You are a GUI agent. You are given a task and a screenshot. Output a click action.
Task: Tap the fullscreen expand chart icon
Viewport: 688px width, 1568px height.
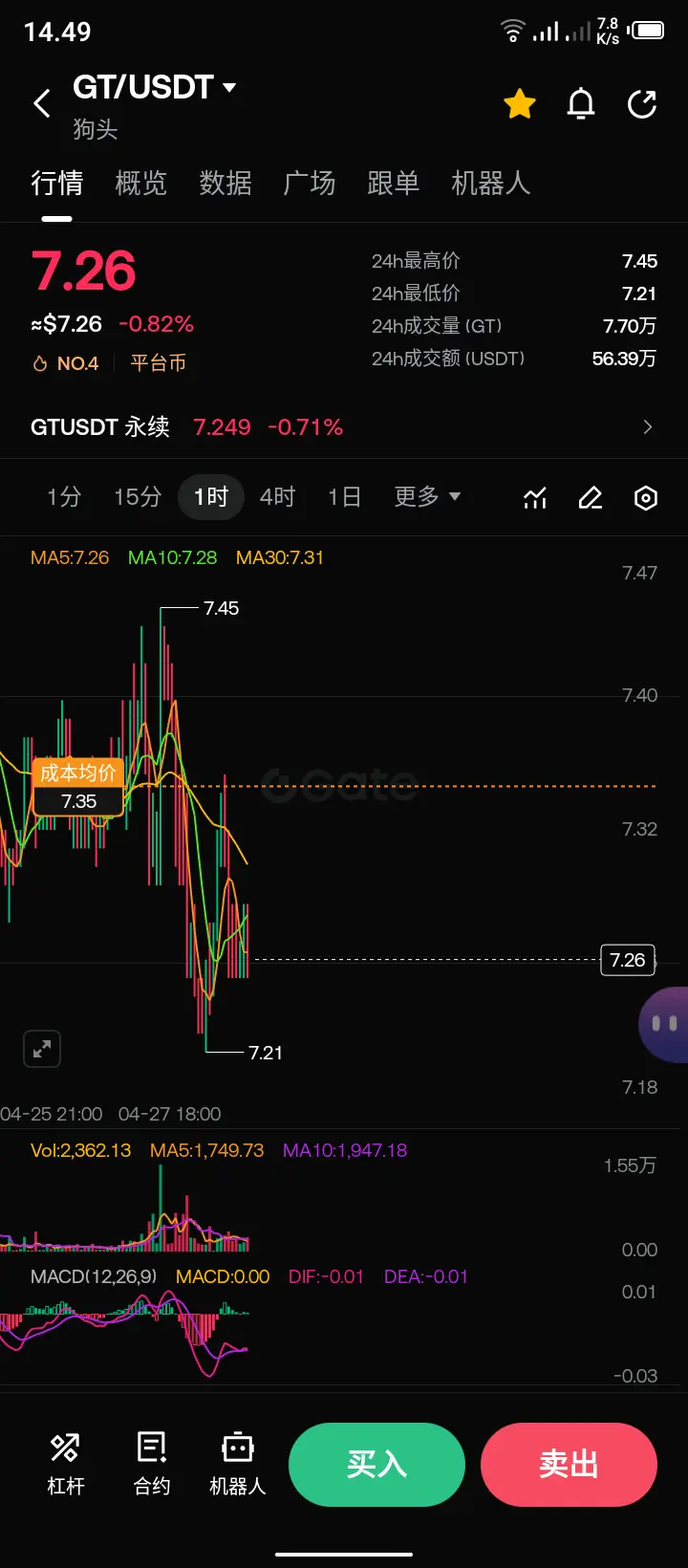coord(42,1049)
